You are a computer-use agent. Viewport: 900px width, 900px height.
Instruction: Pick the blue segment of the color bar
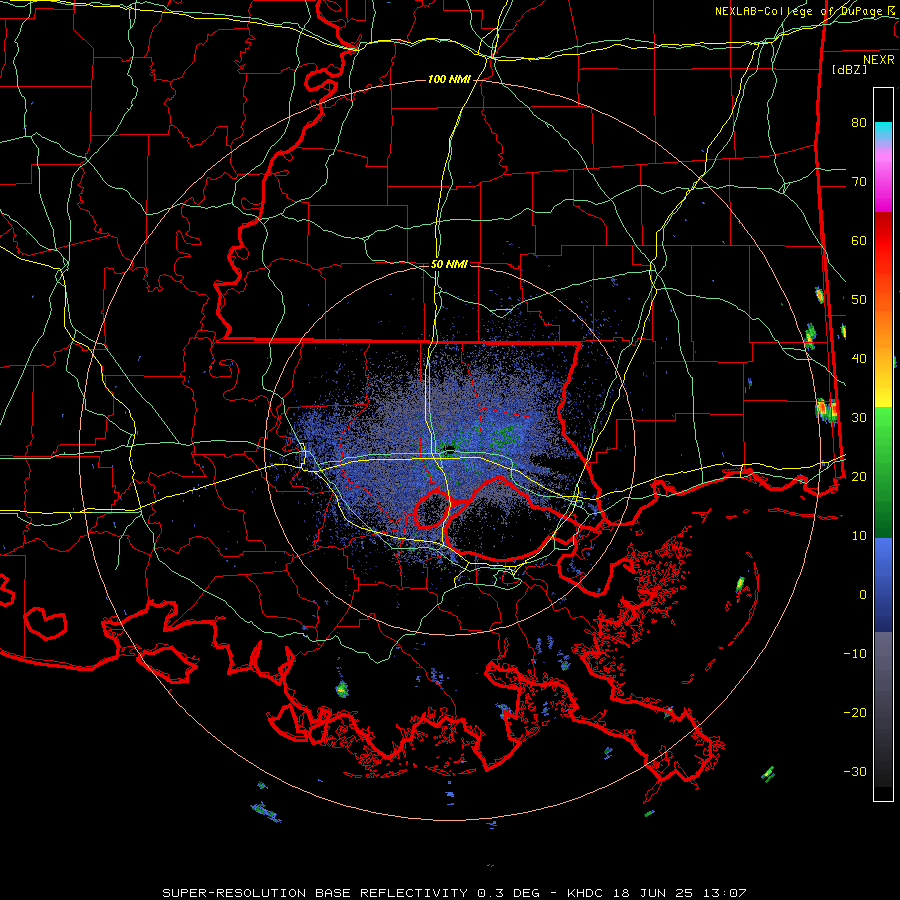point(883,584)
